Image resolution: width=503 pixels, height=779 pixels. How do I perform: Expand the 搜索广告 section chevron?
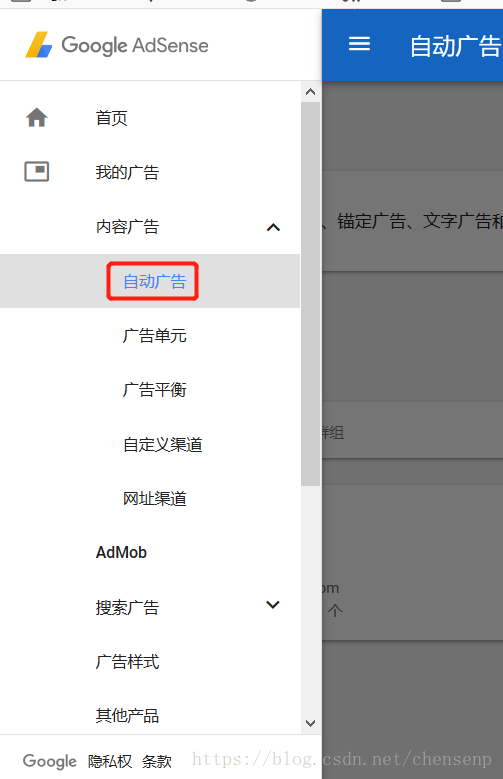(273, 605)
